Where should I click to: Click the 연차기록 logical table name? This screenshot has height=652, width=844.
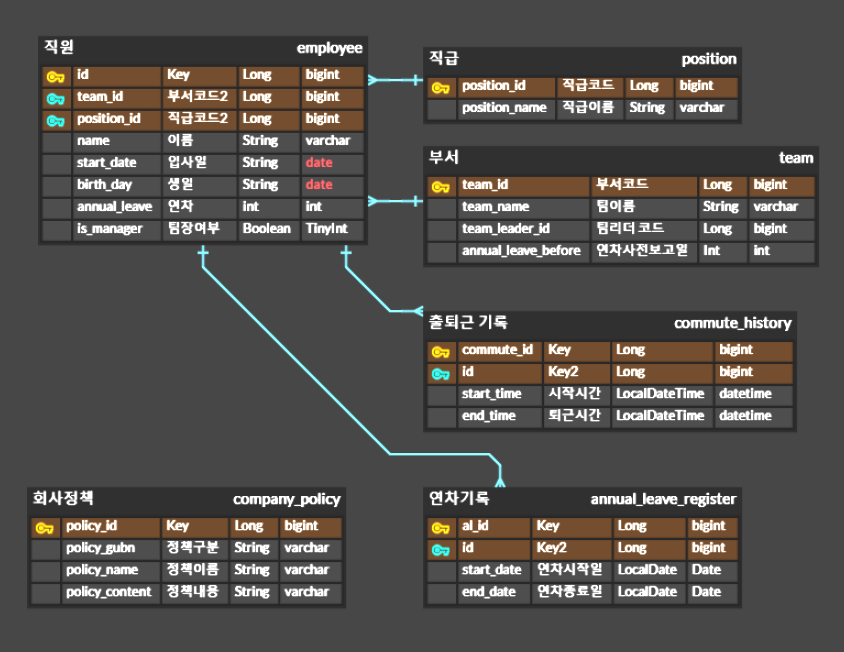click(459, 498)
